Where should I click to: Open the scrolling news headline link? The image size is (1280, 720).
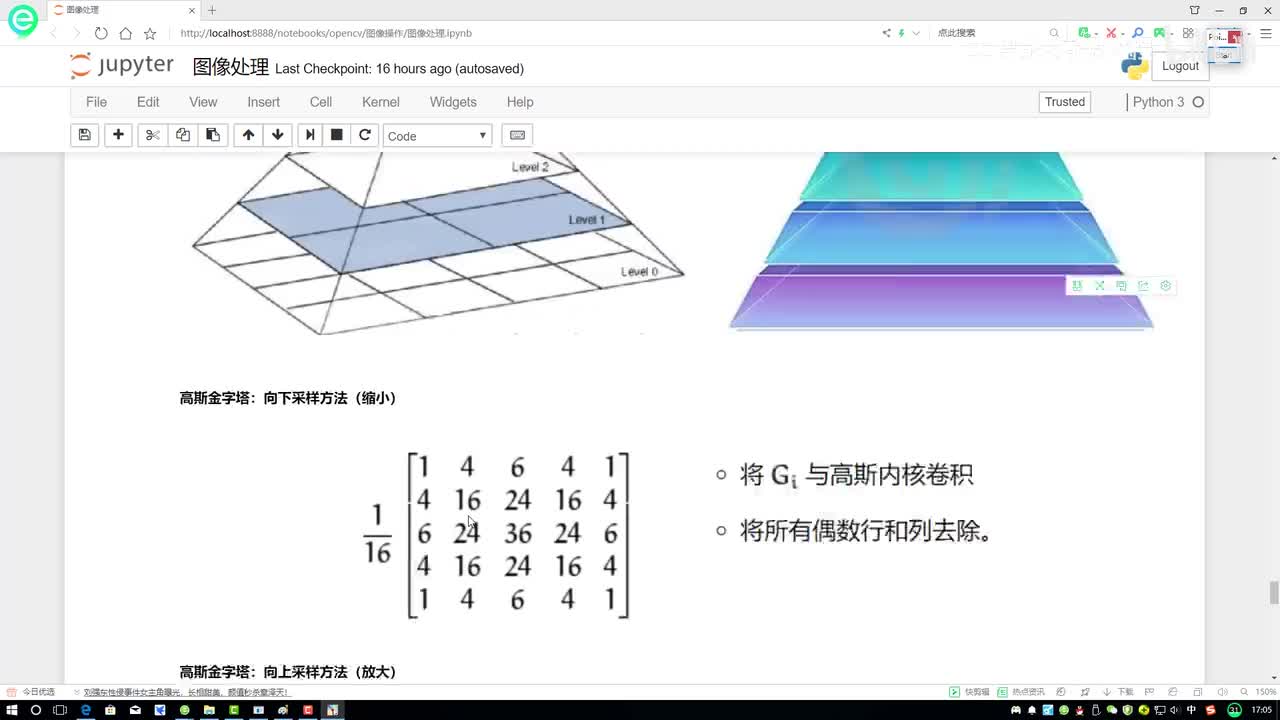186,692
